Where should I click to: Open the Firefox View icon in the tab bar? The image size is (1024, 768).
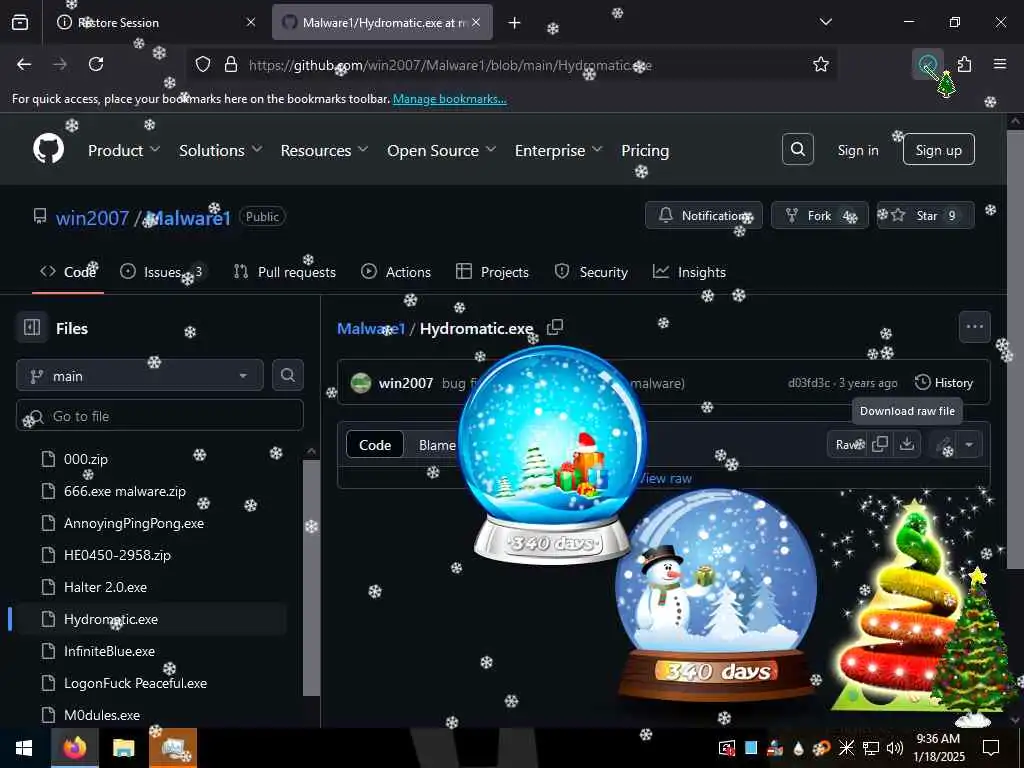click(20, 22)
